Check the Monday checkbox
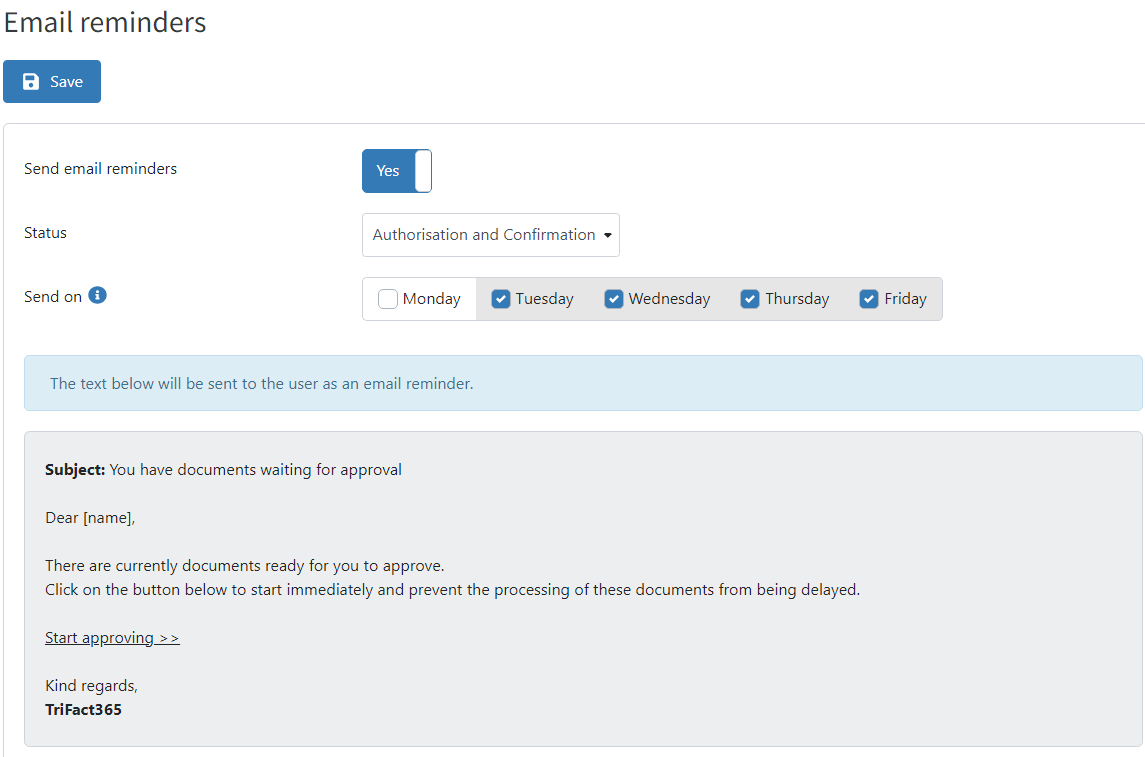1145x757 pixels. [388, 299]
